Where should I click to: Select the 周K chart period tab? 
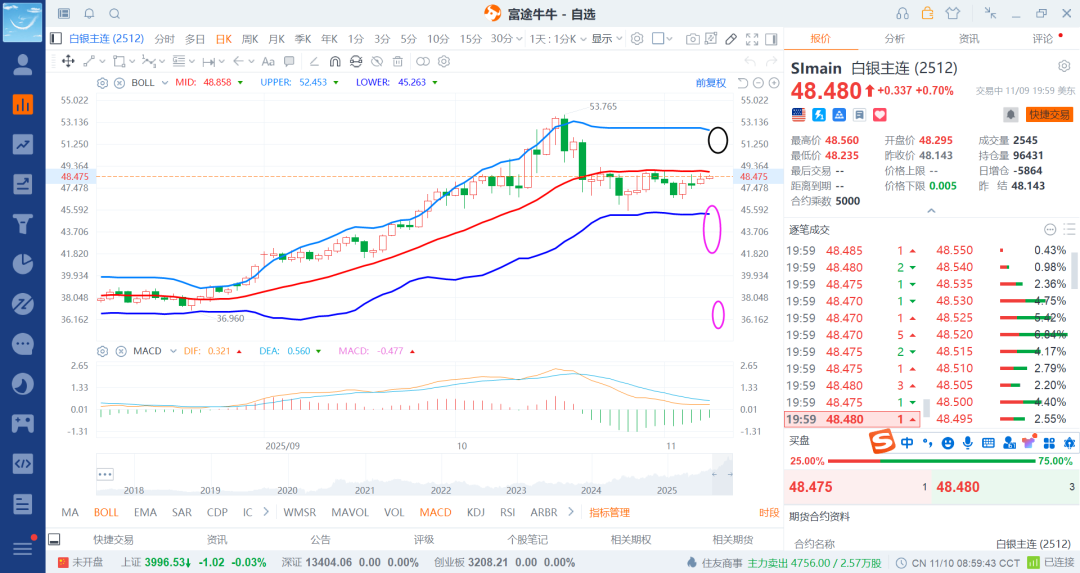coord(249,39)
